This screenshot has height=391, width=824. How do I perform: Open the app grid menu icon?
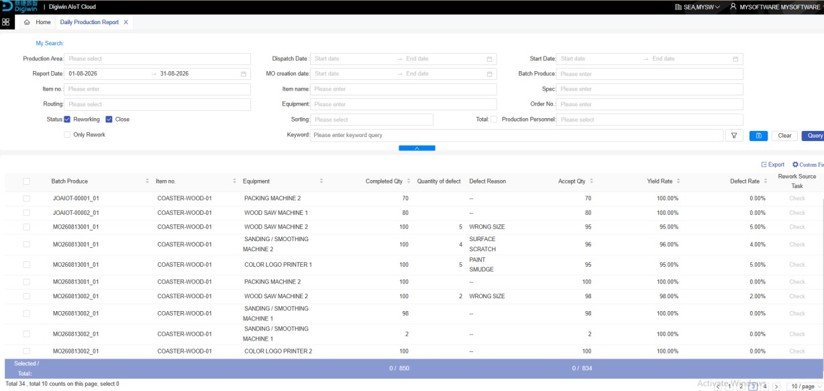tap(6, 22)
